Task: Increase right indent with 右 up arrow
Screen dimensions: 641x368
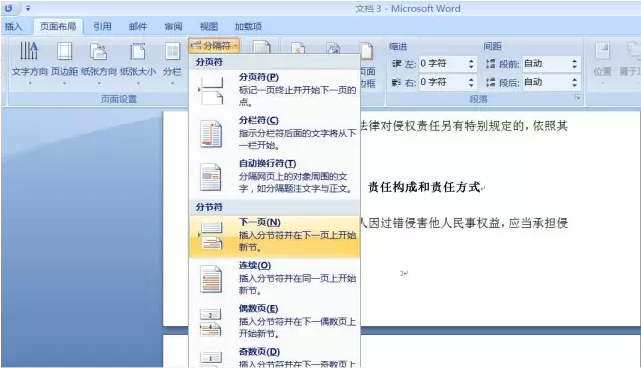Action: pyautogui.click(x=471, y=80)
